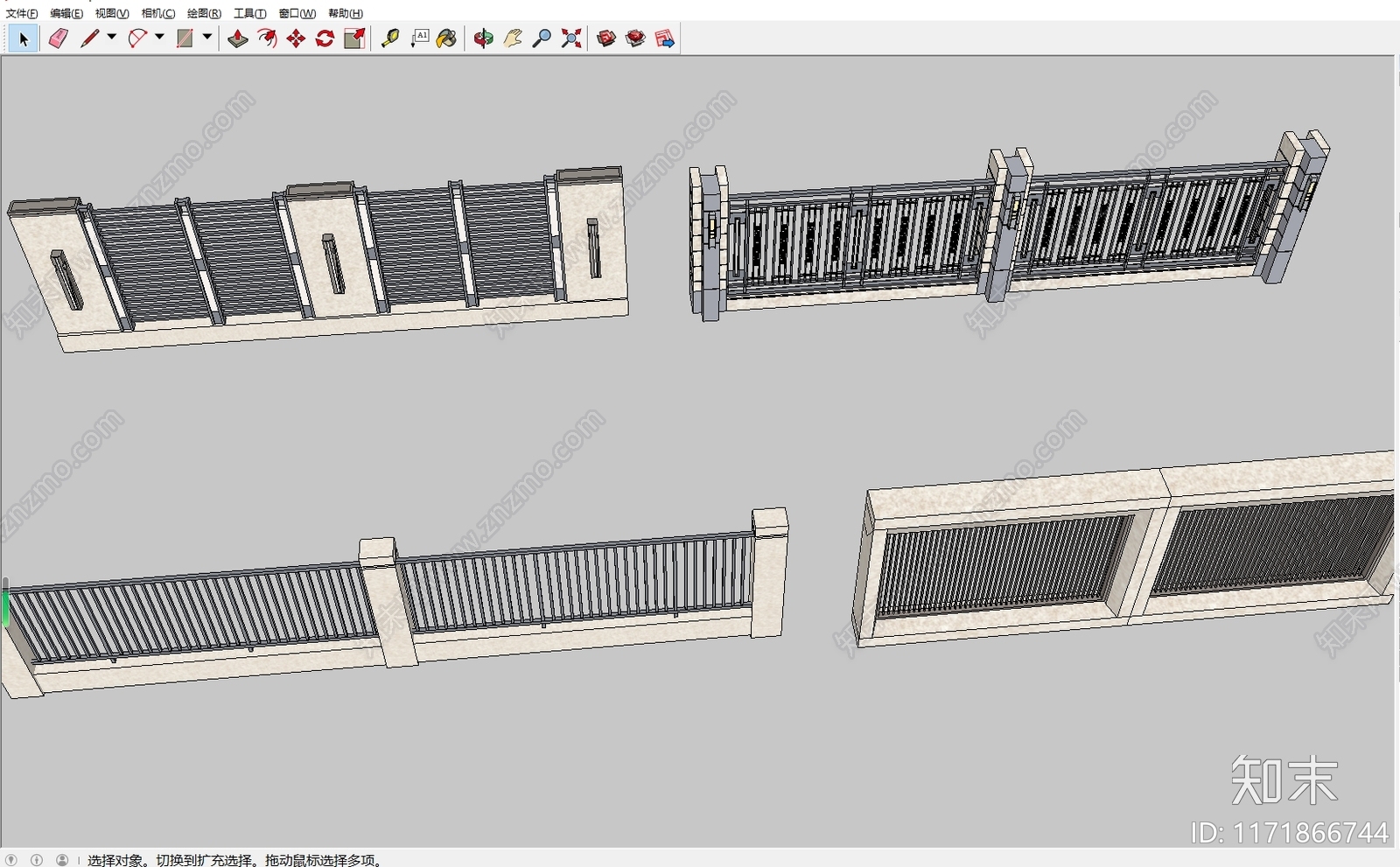Select the Rectangle shape tool

click(185, 38)
